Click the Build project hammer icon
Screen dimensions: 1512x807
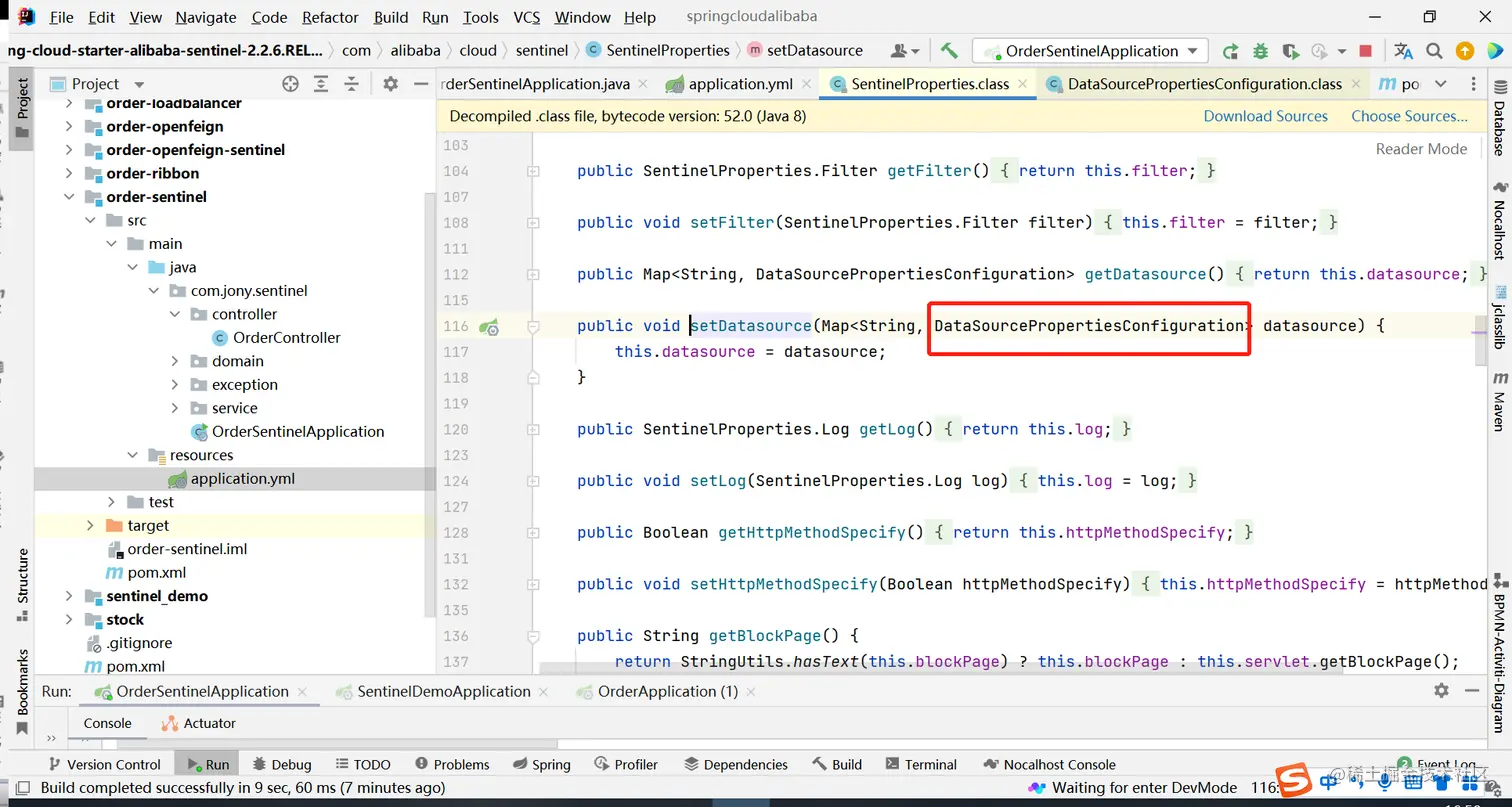point(949,51)
